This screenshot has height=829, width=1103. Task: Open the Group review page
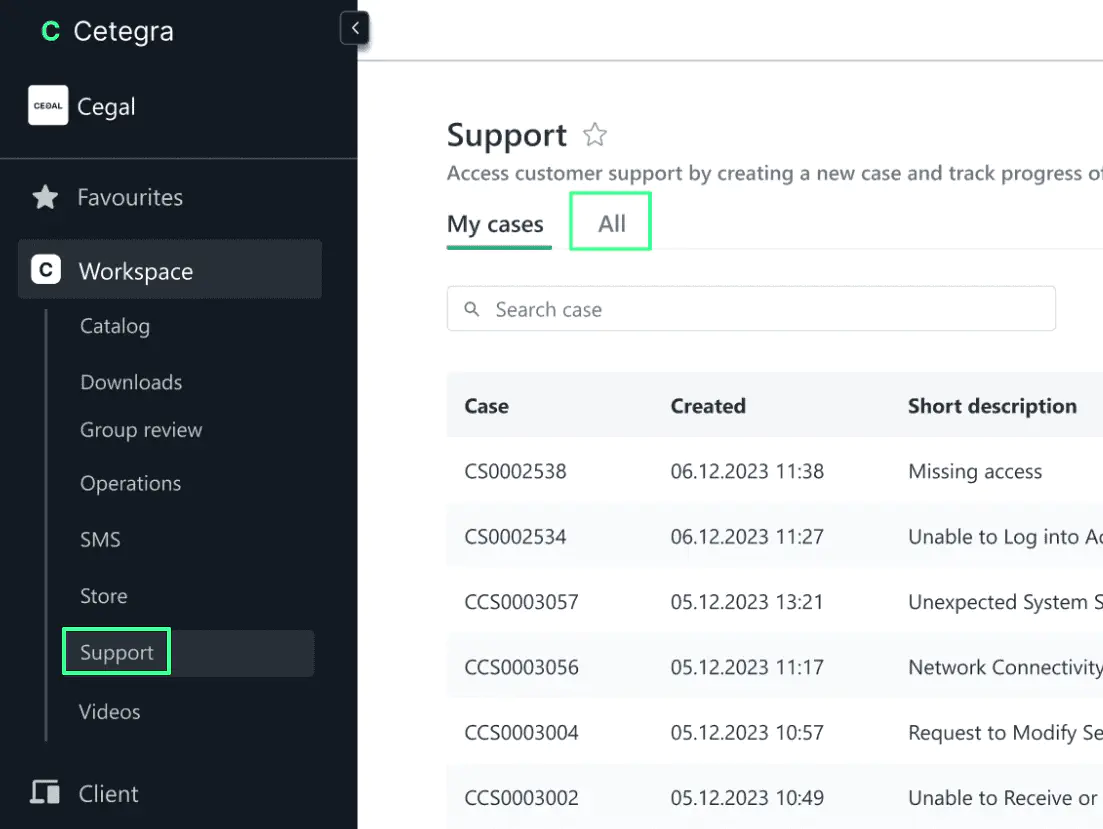click(x=141, y=430)
